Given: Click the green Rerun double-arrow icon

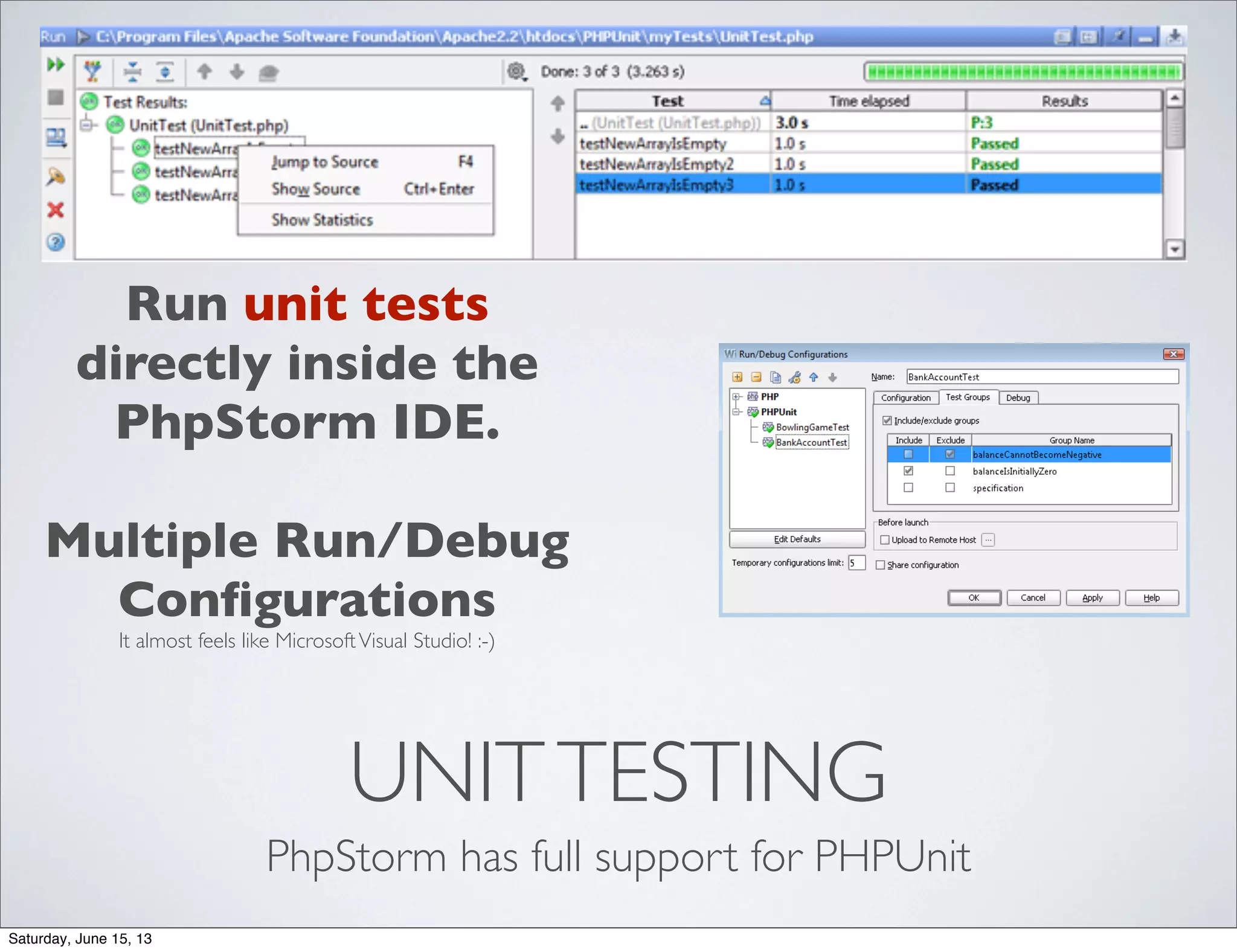Looking at the screenshot, I should click(56, 64).
